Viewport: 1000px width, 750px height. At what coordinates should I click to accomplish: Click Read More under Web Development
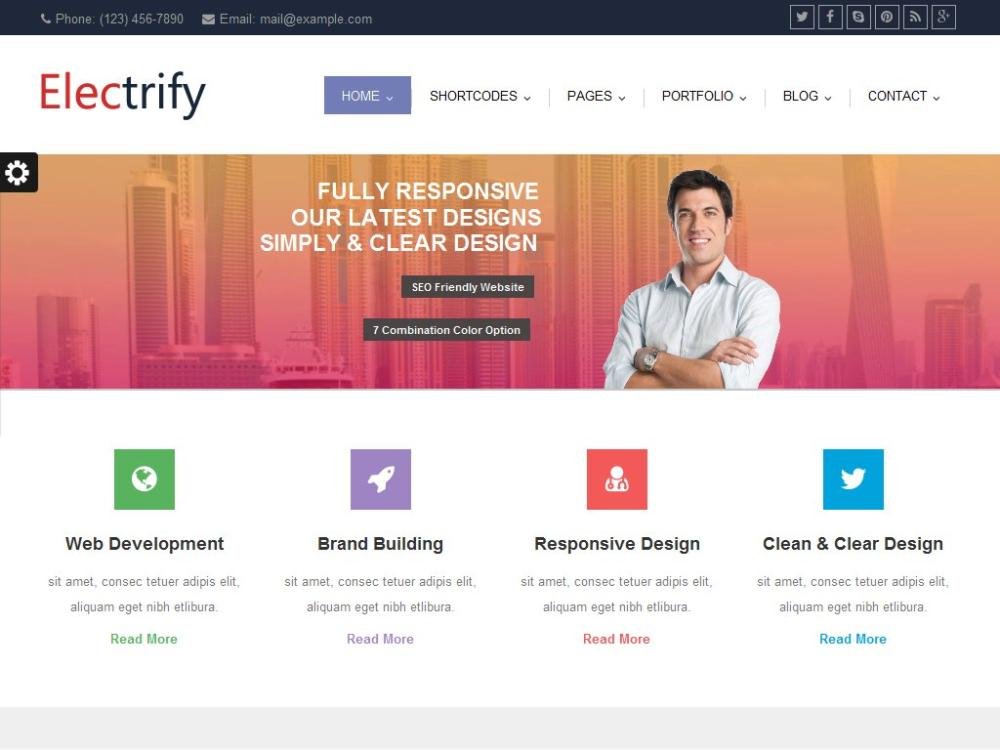tap(144, 639)
